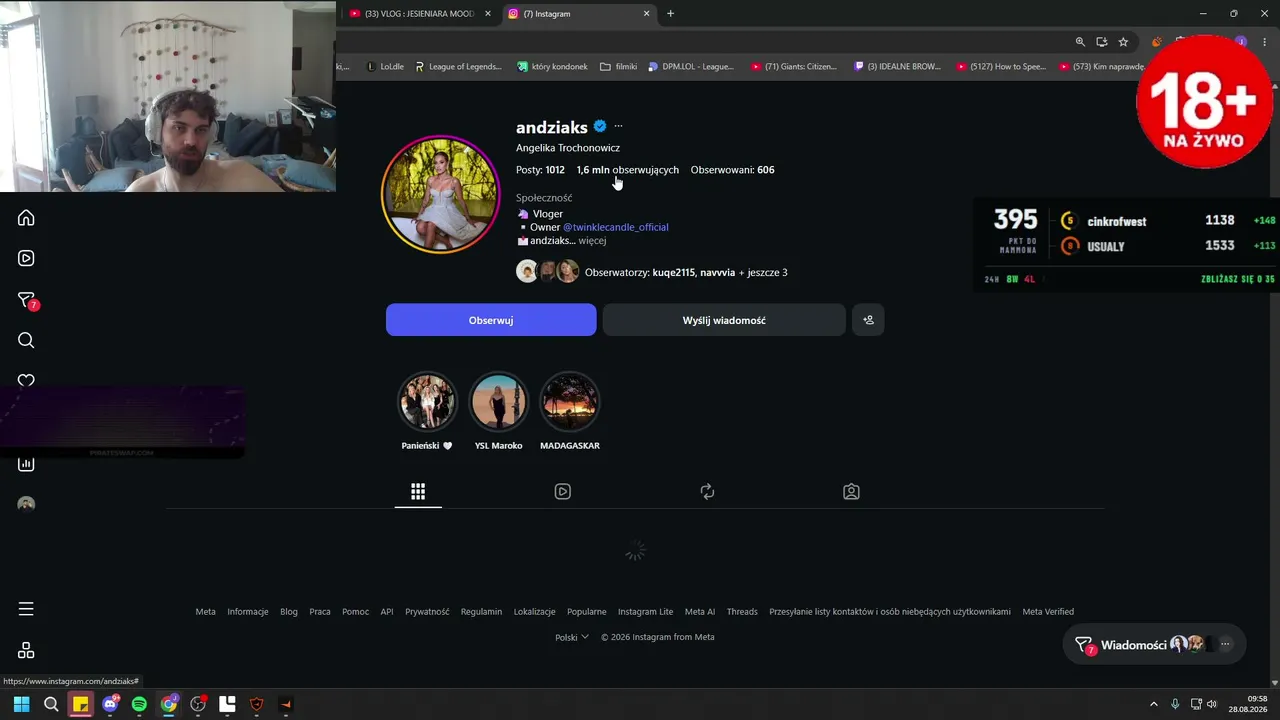Switch to the tagged photos tab
1280x720 pixels.
851,492
